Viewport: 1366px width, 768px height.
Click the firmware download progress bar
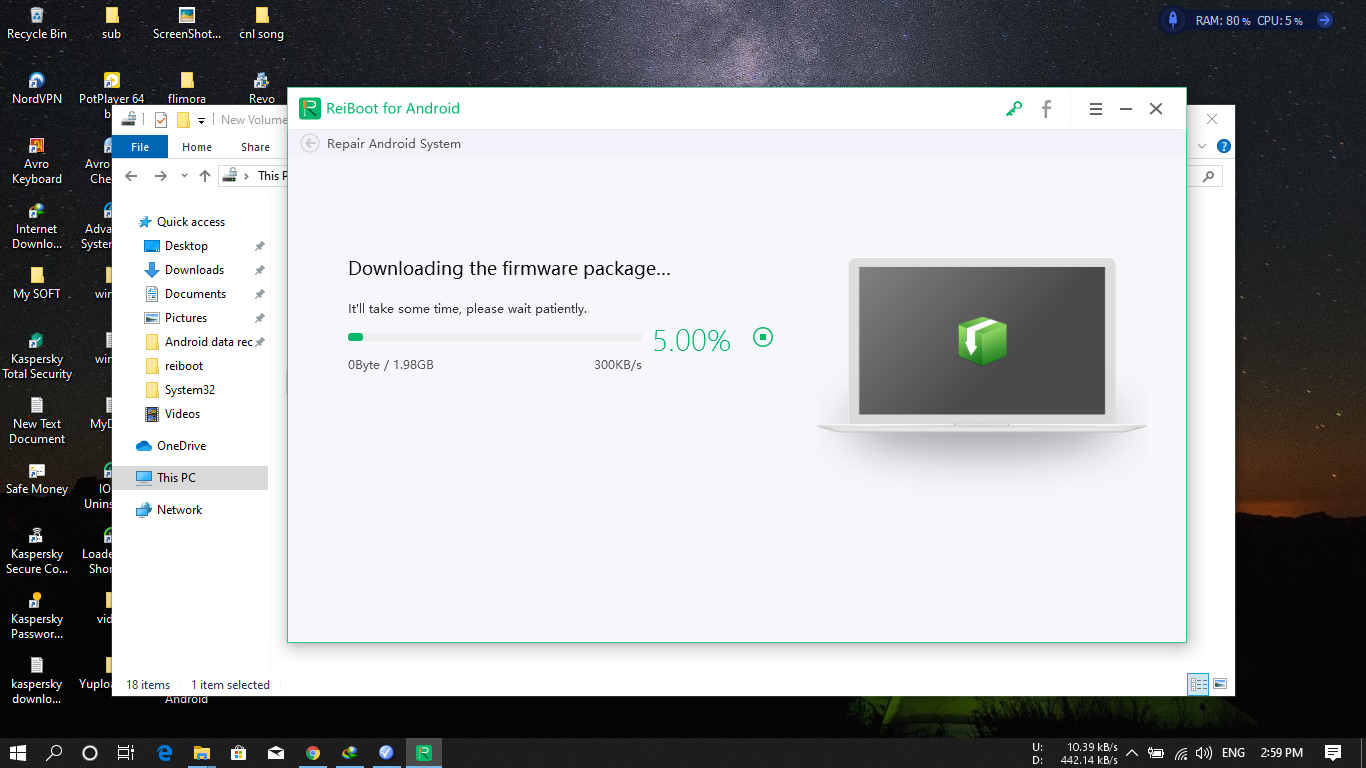(x=494, y=338)
